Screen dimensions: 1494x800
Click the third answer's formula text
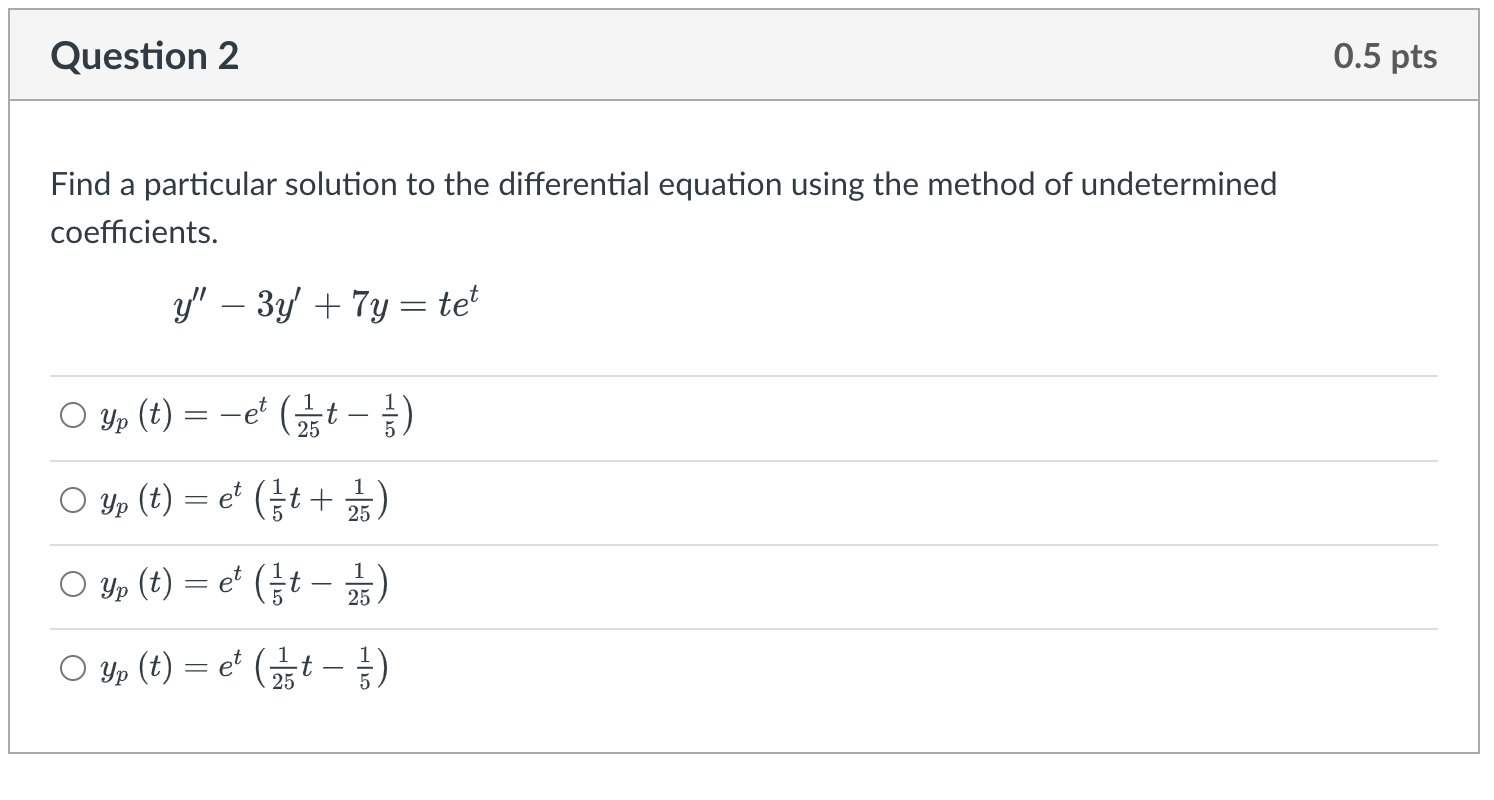click(x=243, y=583)
